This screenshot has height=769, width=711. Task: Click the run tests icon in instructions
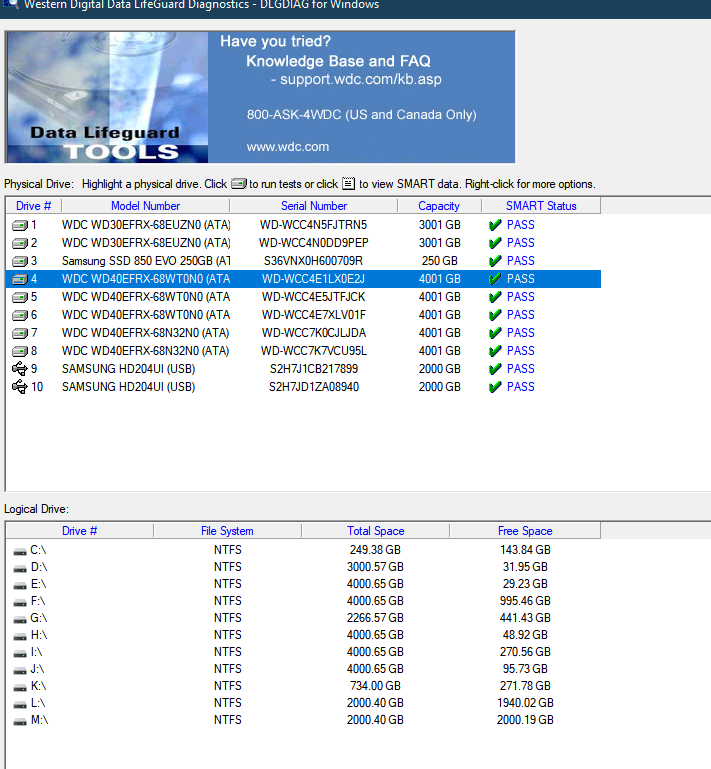[x=239, y=183]
